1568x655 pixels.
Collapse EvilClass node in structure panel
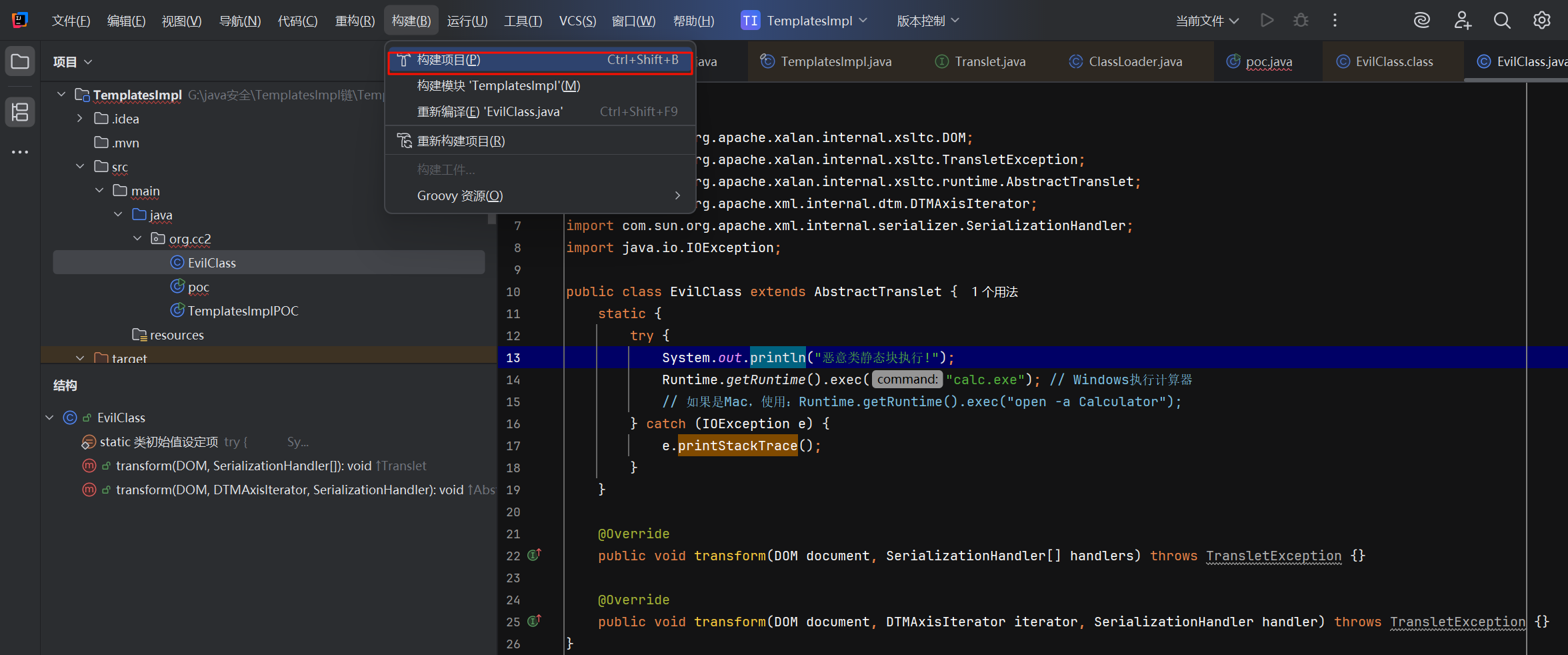pyautogui.click(x=49, y=418)
